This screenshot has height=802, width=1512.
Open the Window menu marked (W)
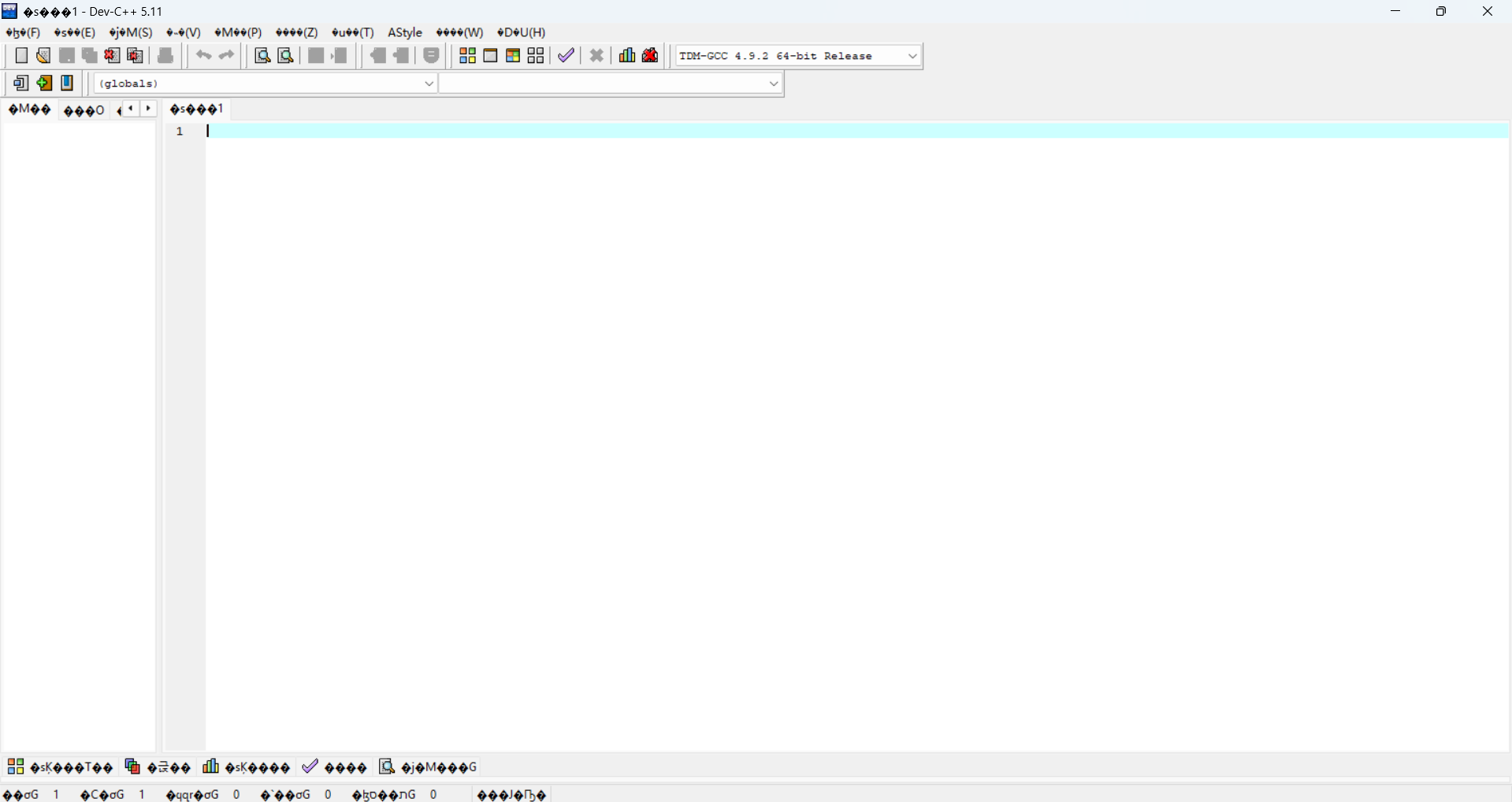[459, 32]
